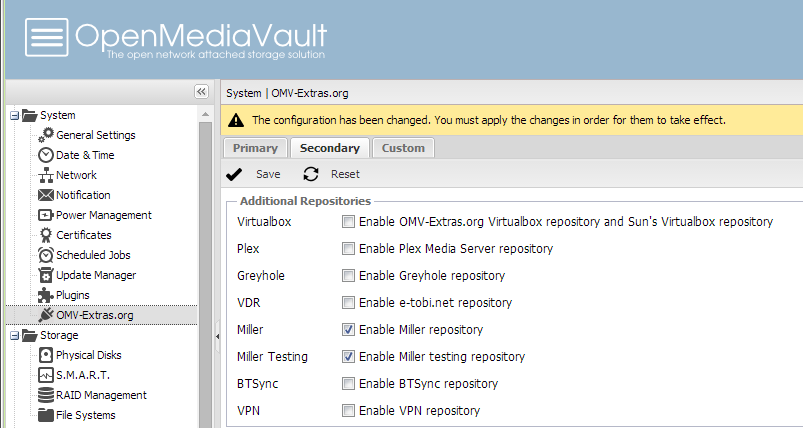Screen dimensions: 803x428
Task: Click the Network topology icon
Action: pyautogui.click(x=46, y=175)
